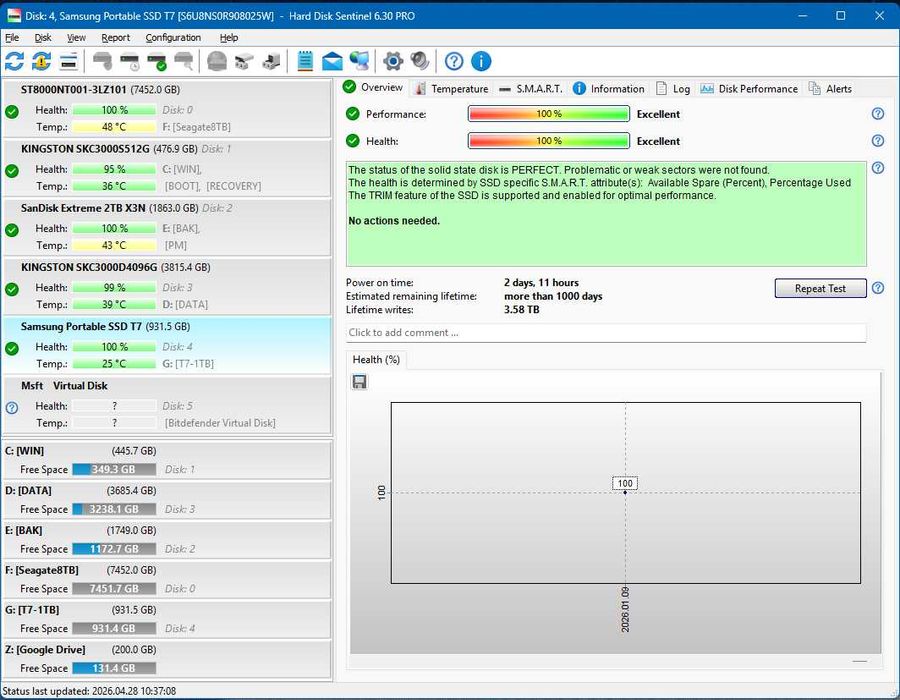Viewport: 900px width, 700px height.
Task: Click the refresh with warning toolbar icon
Action: pyautogui.click(x=41, y=61)
